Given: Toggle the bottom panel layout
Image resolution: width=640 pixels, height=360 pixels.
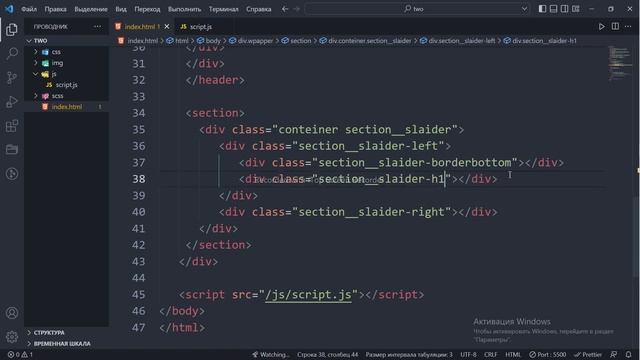Looking at the screenshot, I should click(x=553, y=9).
